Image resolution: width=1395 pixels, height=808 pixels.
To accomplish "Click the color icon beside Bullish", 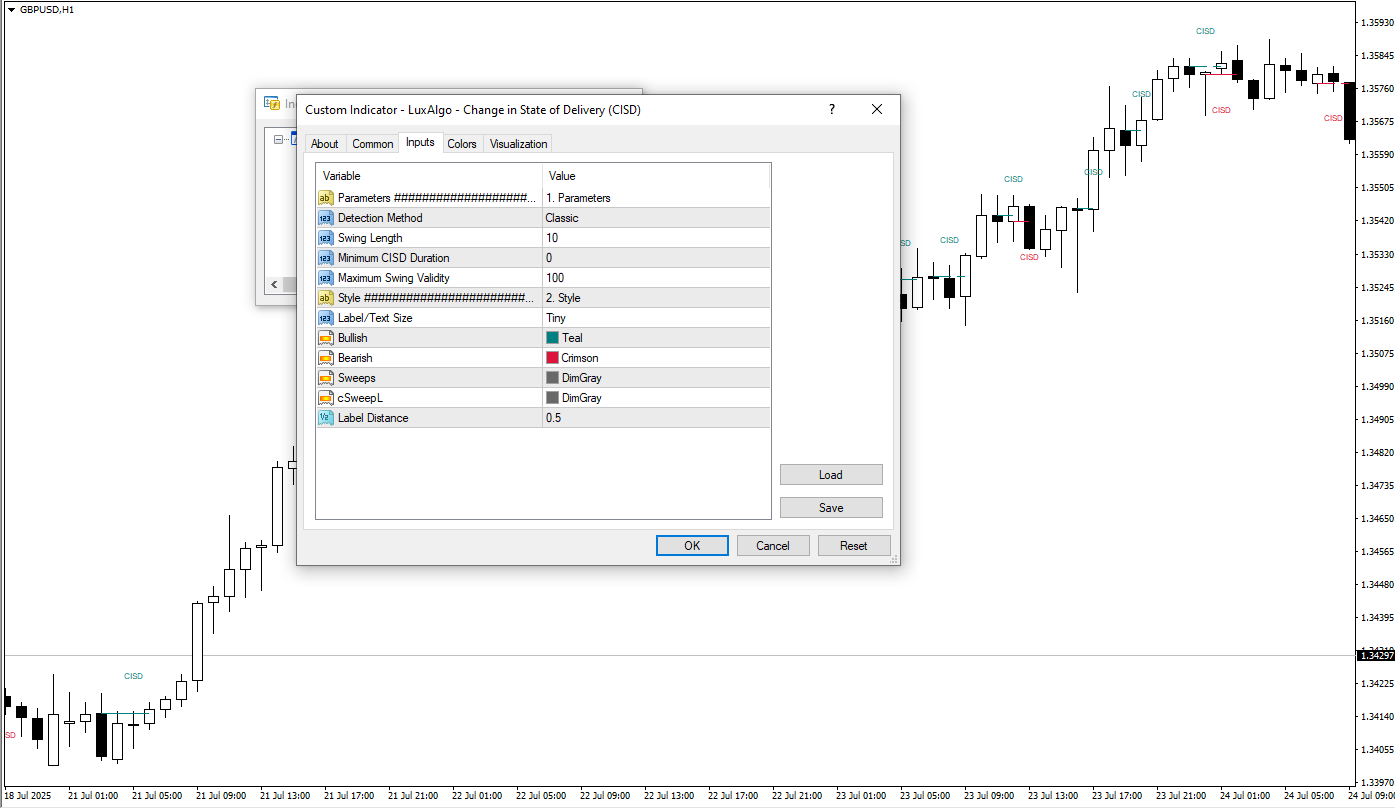I will pos(325,338).
